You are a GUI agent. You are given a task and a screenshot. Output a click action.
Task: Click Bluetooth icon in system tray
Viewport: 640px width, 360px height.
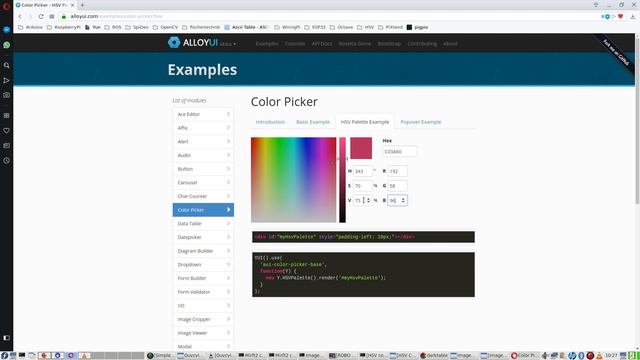point(581,356)
